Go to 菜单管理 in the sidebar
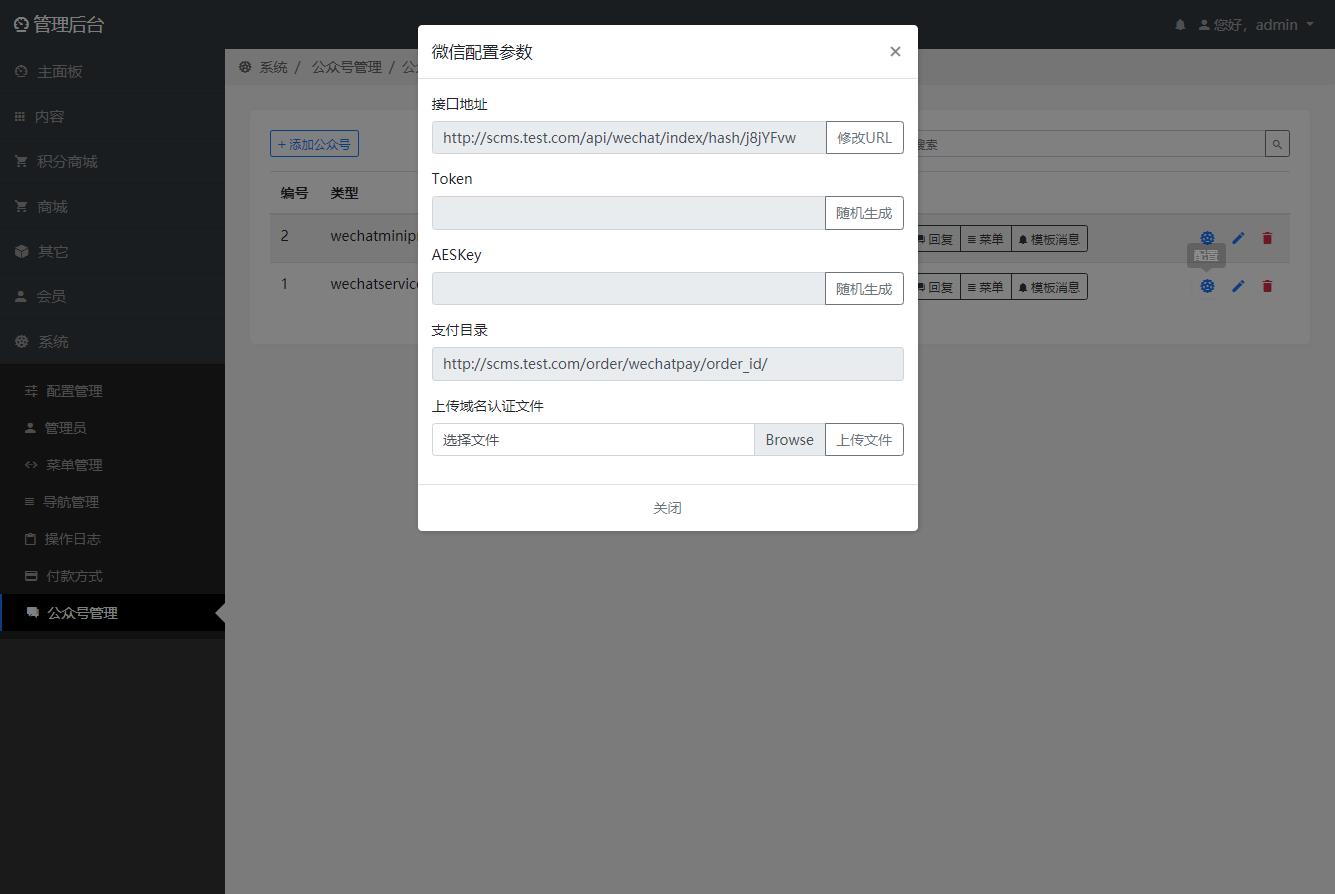 point(112,465)
